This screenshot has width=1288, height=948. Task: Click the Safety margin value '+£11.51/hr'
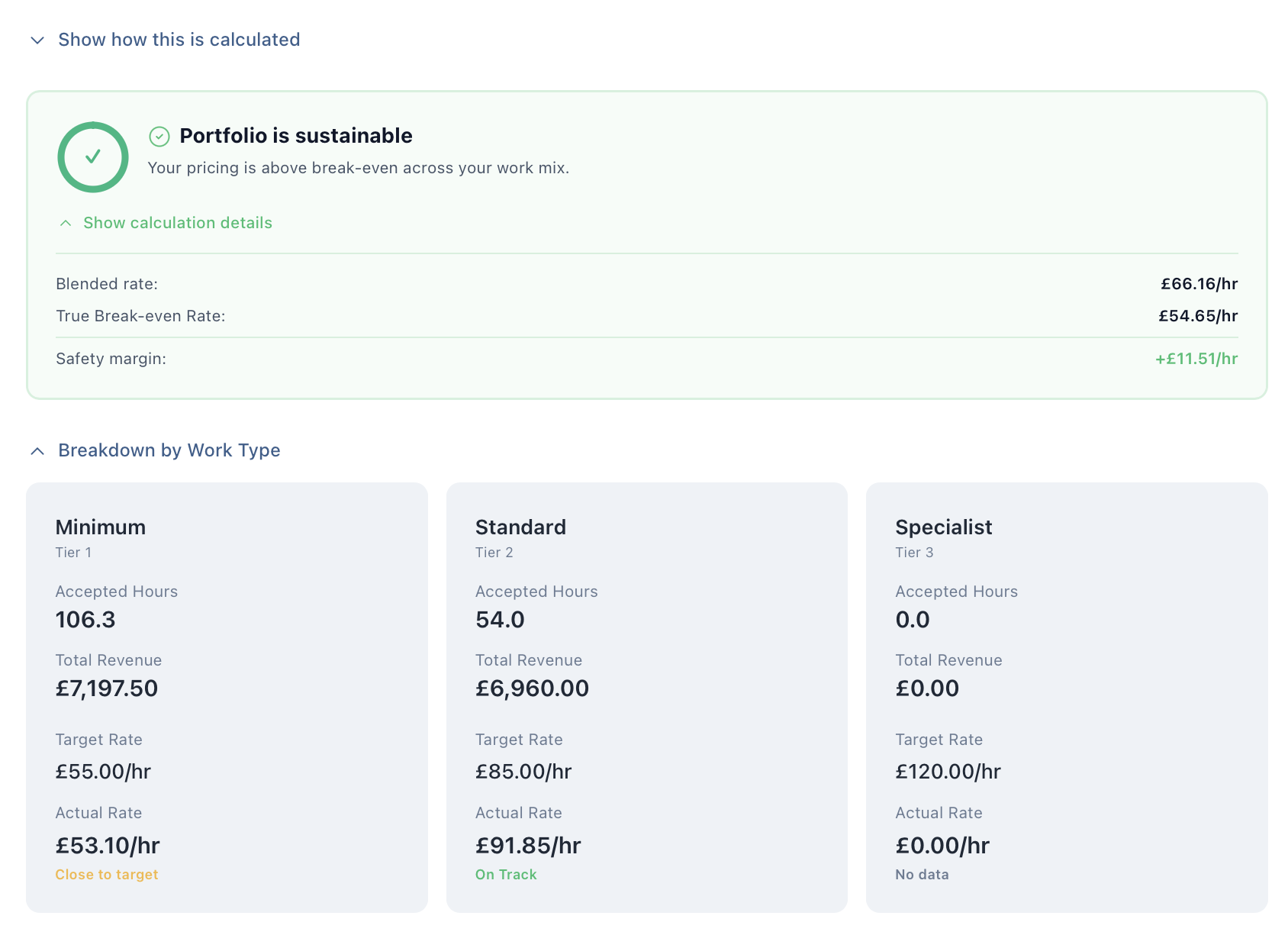point(1196,358)
